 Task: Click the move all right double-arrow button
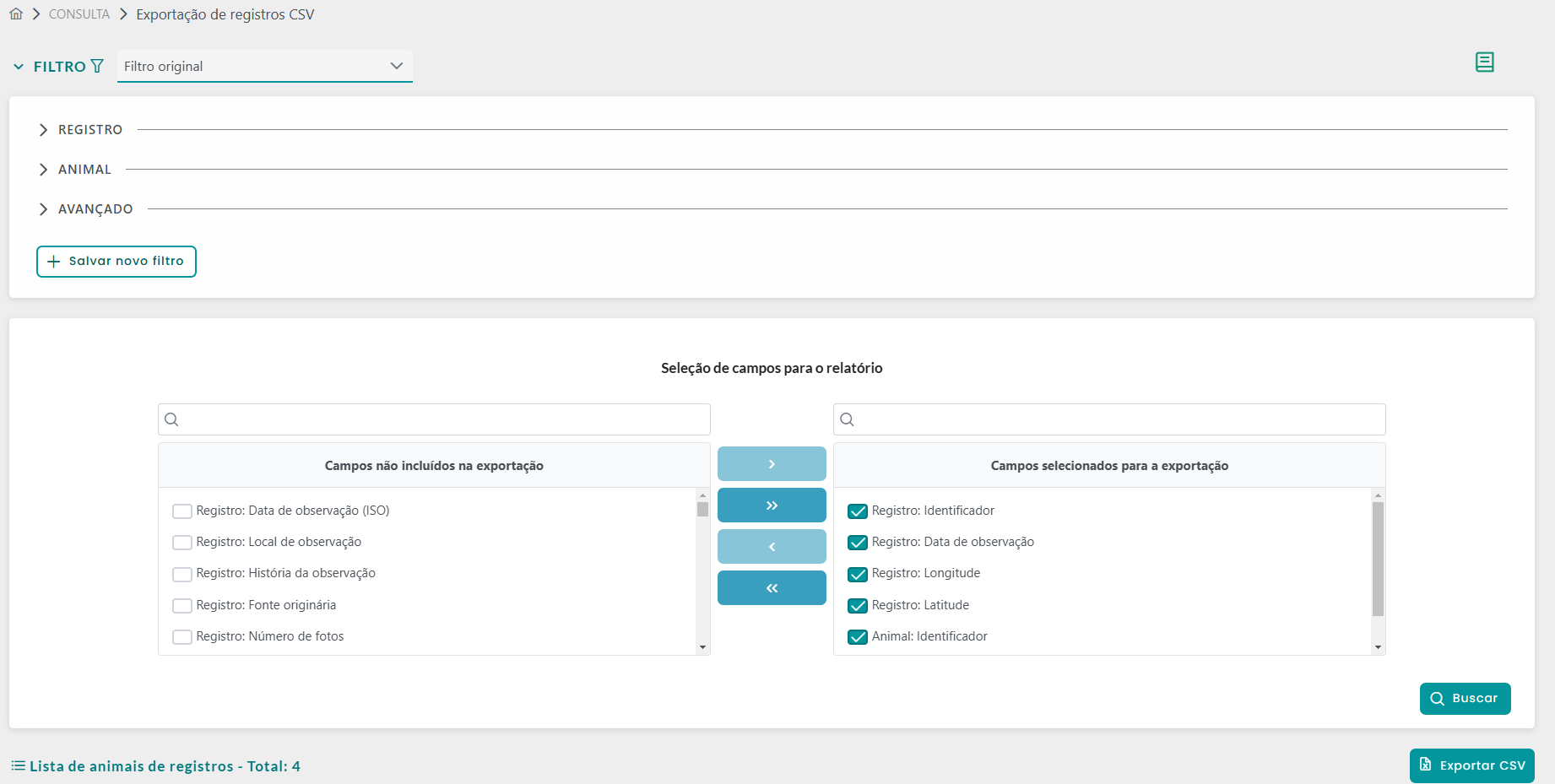[x=771, y=506]
